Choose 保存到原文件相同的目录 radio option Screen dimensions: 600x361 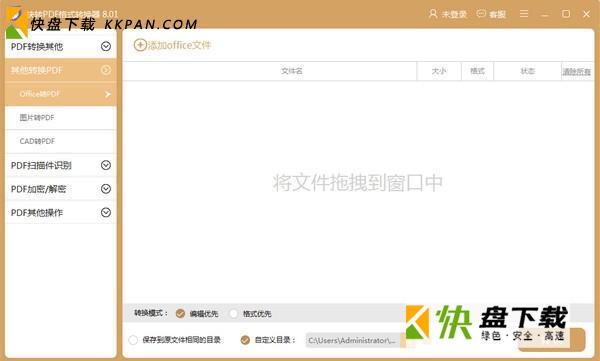[x=133, y=340]
